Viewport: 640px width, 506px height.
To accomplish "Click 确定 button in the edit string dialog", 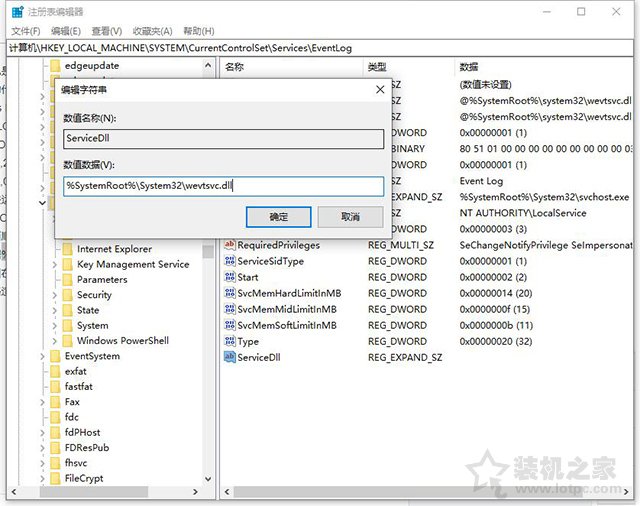I will 278,217.
